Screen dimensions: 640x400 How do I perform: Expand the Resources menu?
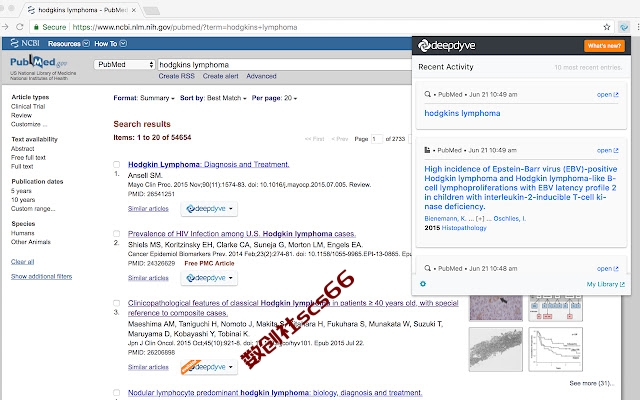(x=69, y=43)
